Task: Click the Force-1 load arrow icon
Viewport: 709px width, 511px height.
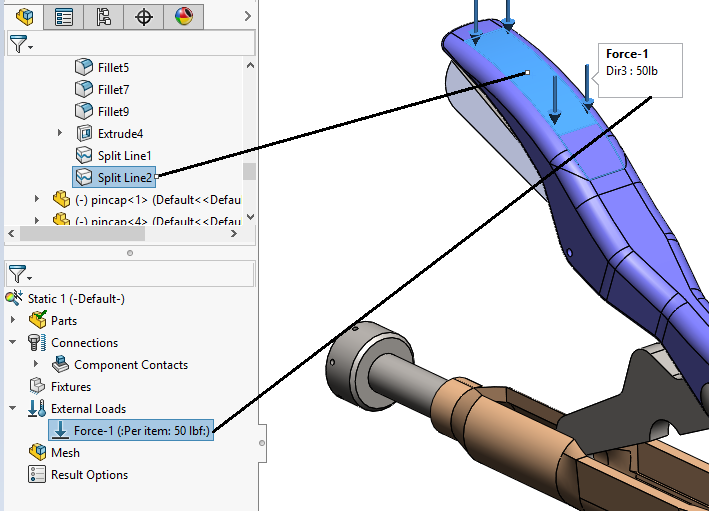Action: tap(60, 430)
